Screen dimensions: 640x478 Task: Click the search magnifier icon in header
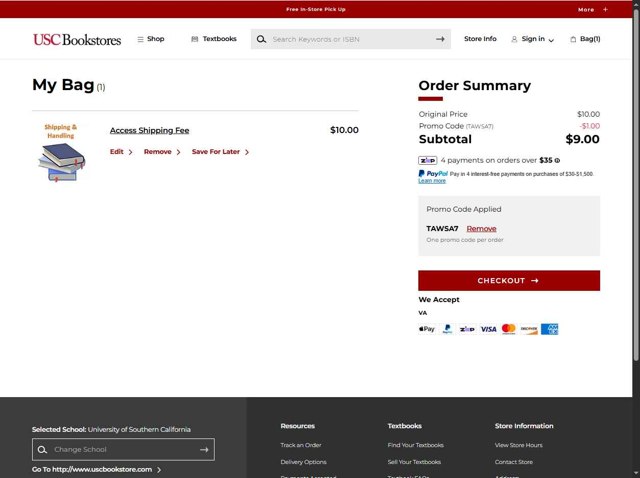coord(261,39)
